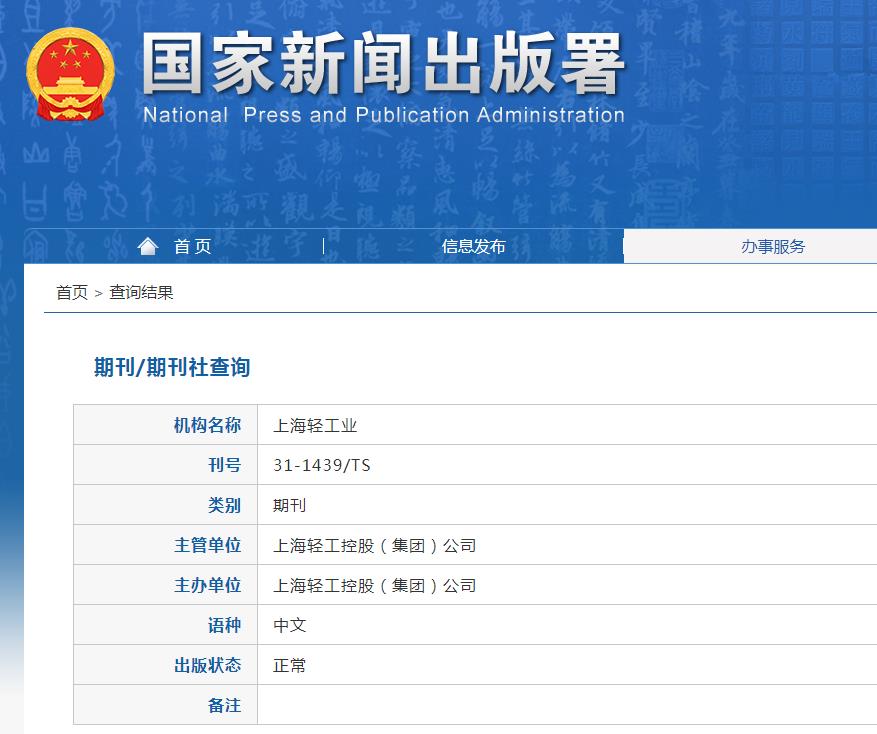This screenshot has width=877, height=734.
Task: Select the 出版状态 value 正常
Action: [x=289, y=664]
